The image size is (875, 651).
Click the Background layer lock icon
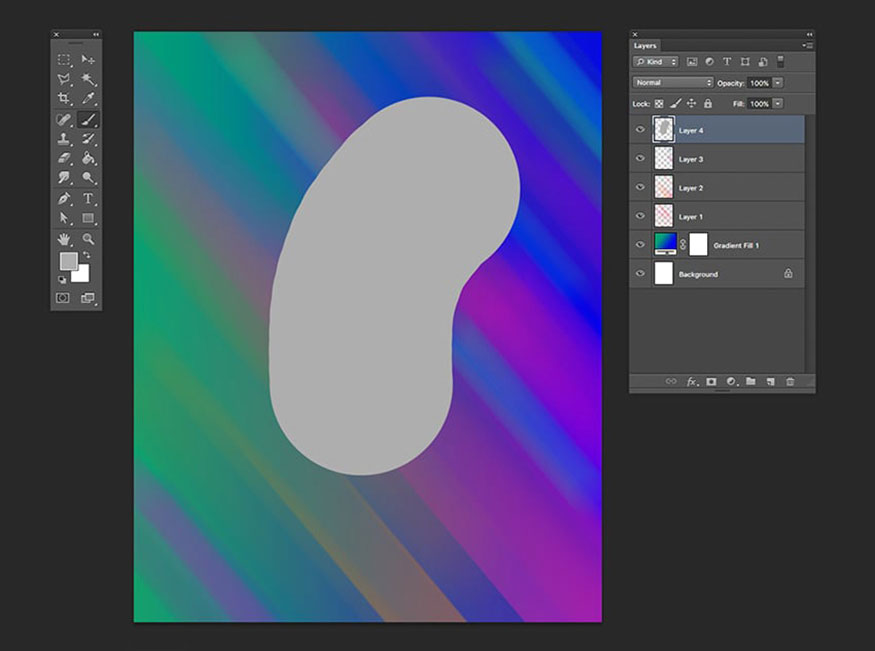(788, 273)
